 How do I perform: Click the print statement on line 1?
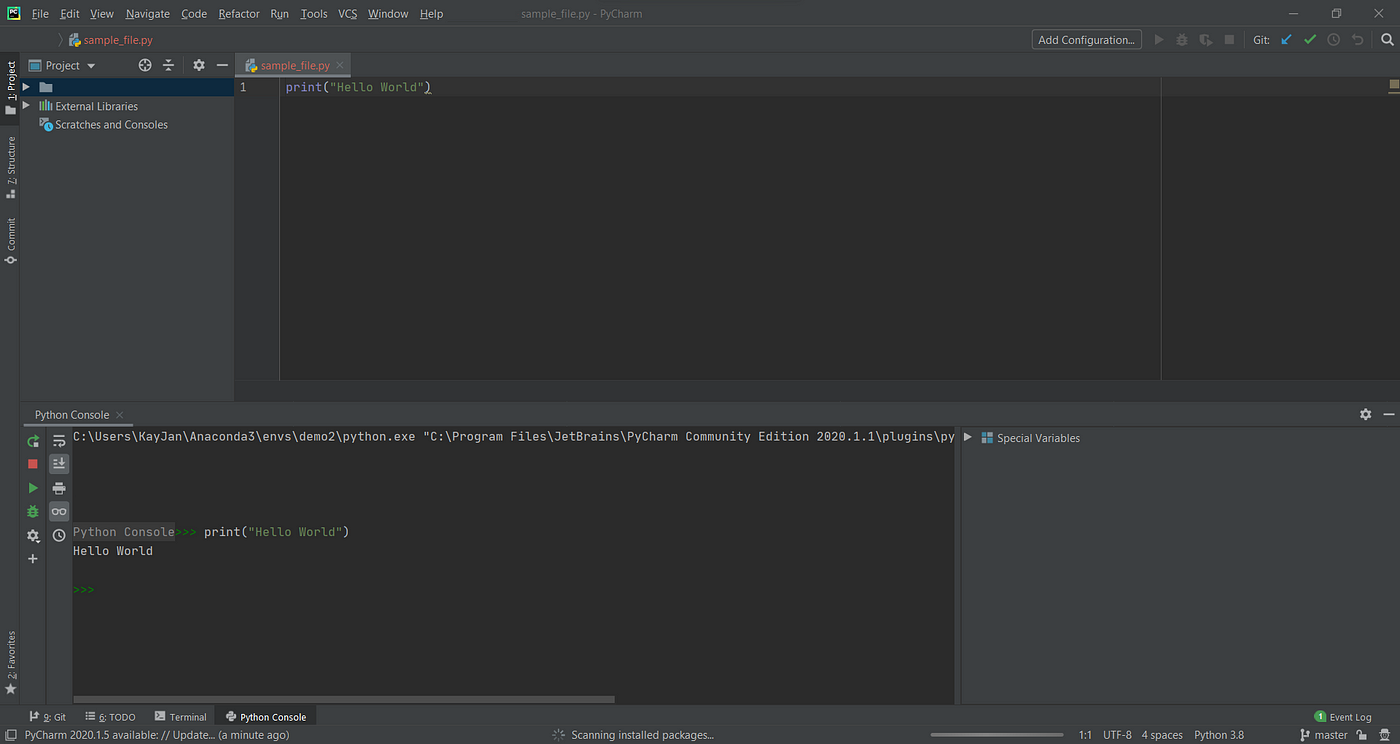coord(358,87)
